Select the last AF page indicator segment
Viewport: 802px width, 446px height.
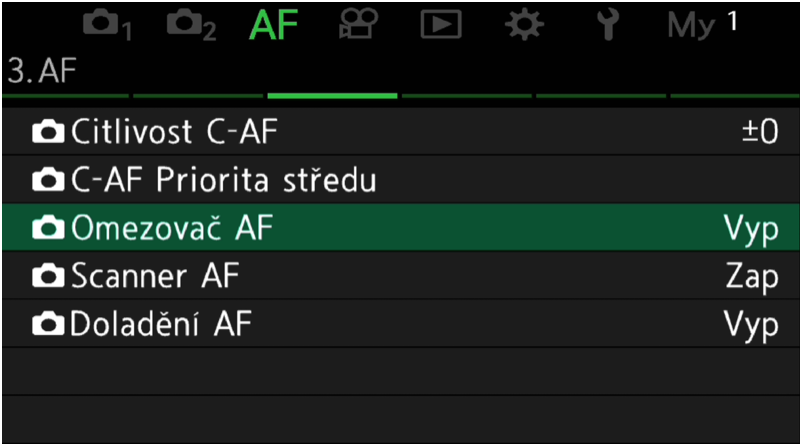click(x=735, y=96)
